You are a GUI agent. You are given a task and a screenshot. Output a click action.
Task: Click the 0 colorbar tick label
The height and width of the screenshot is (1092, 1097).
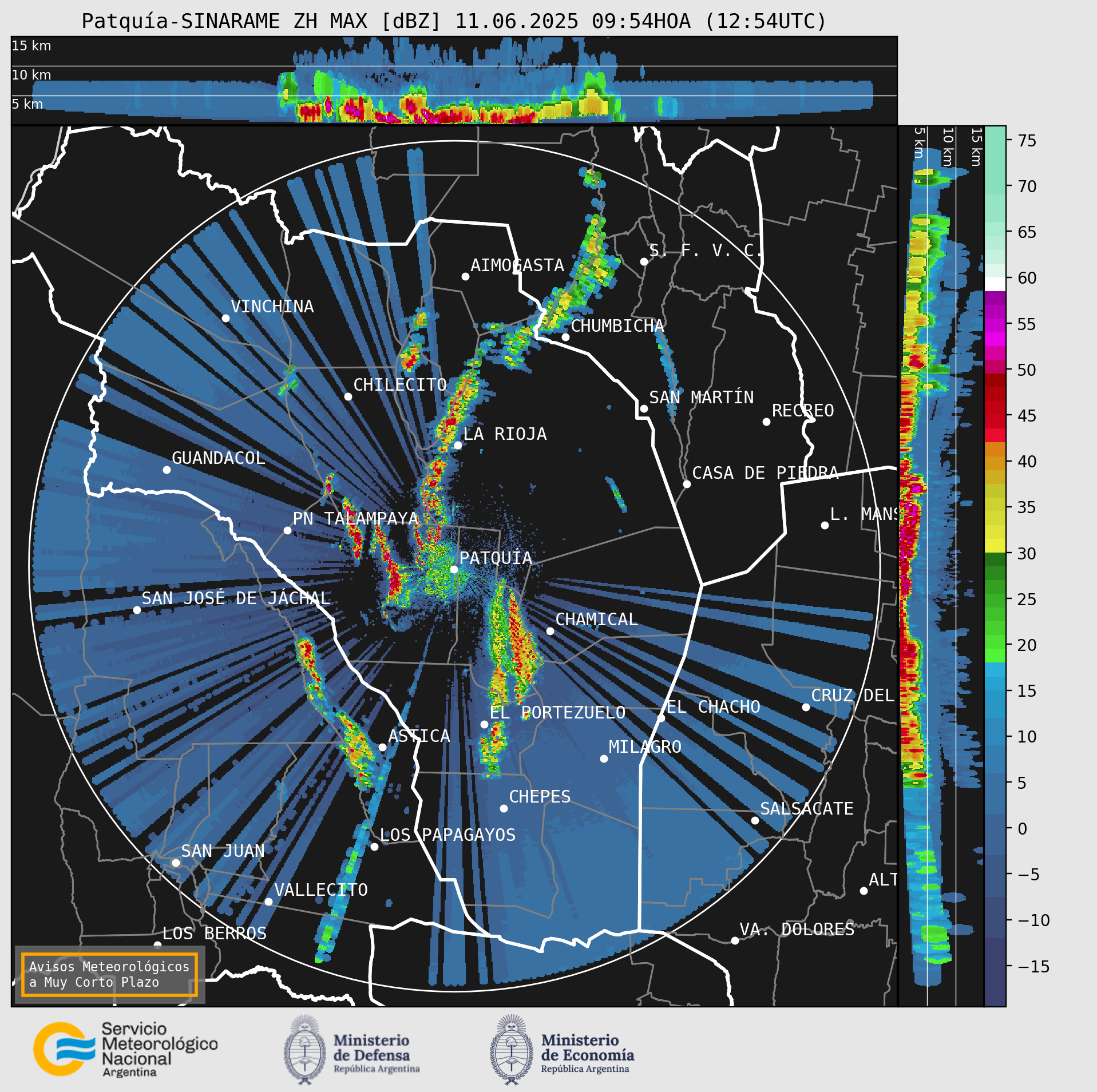tap(1022, 829)
